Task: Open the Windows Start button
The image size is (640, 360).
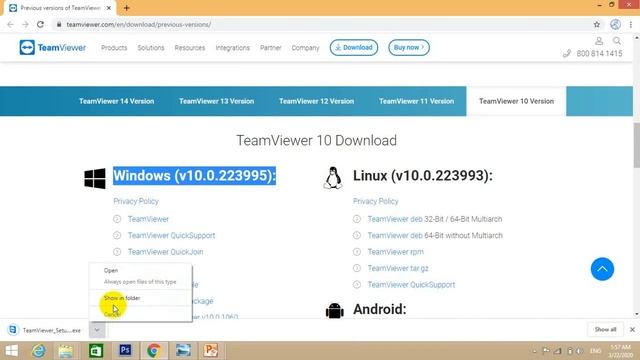Action: pos(11,351)
